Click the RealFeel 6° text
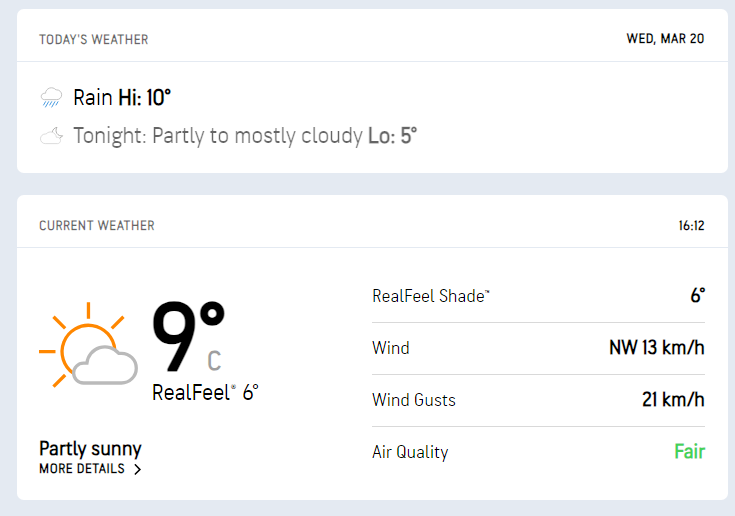 pos(205,392)
